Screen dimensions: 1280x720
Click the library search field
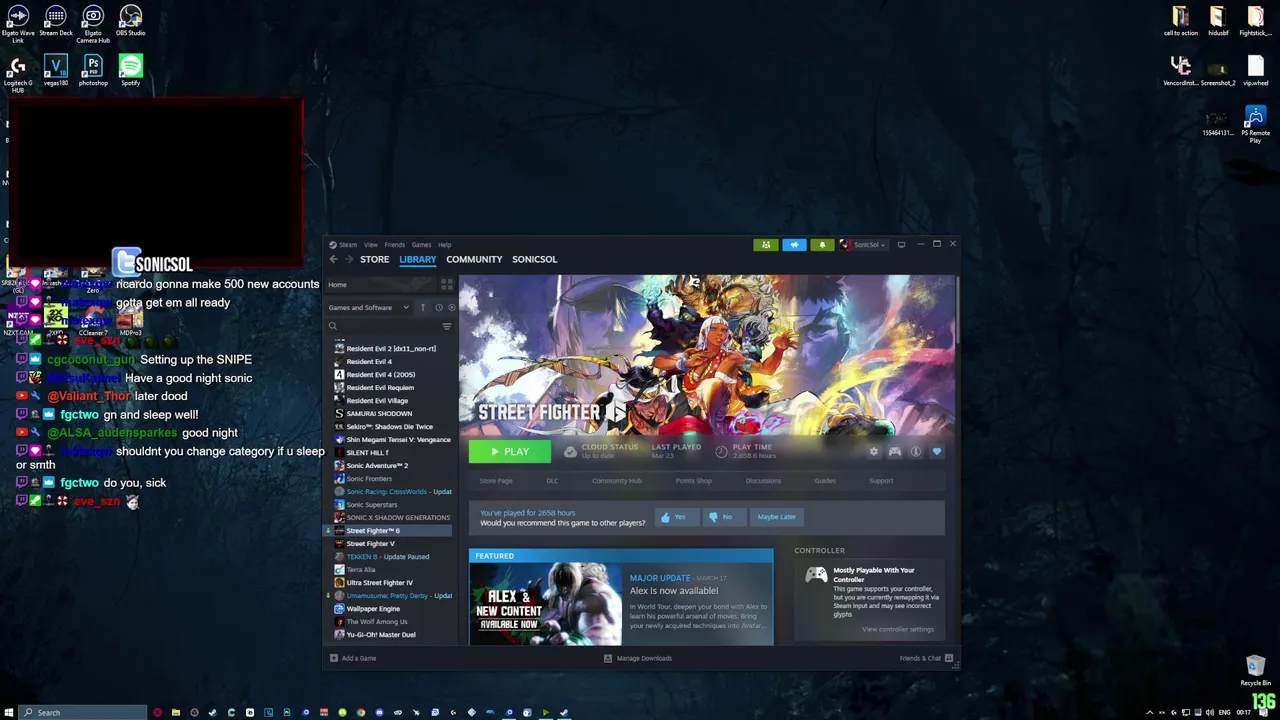(x=386, y=326)
